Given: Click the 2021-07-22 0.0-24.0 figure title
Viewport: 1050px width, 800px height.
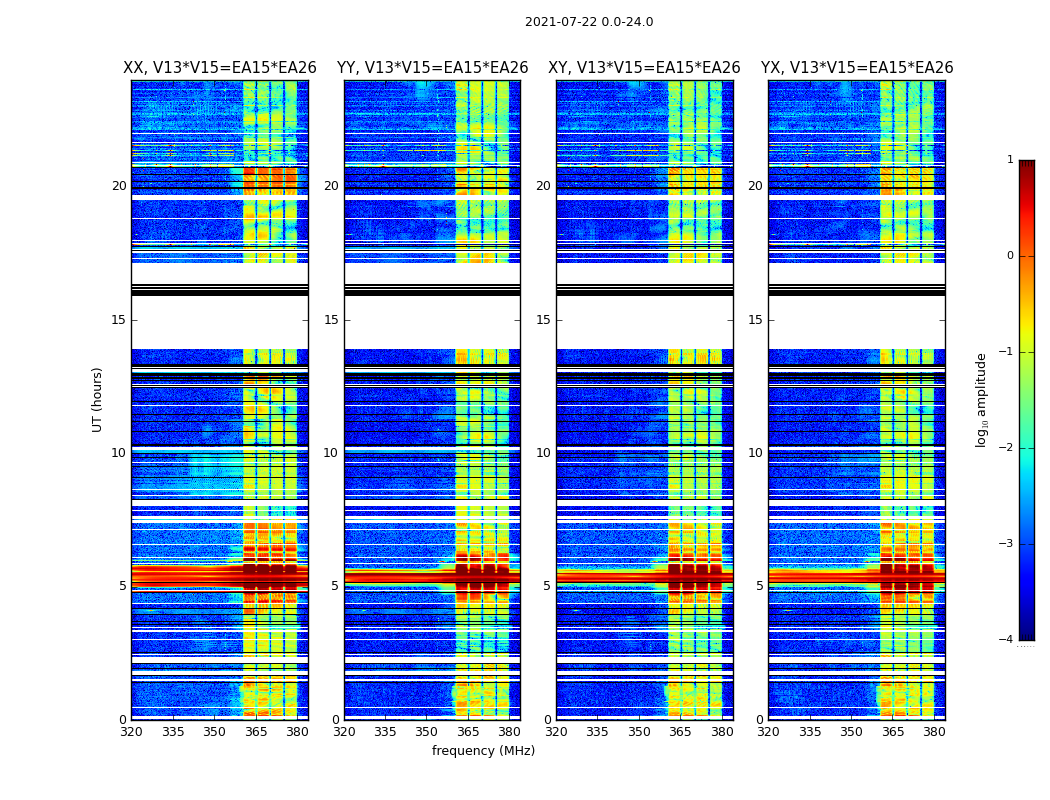Looking at the screenshot, I should [x=589, y=22].
